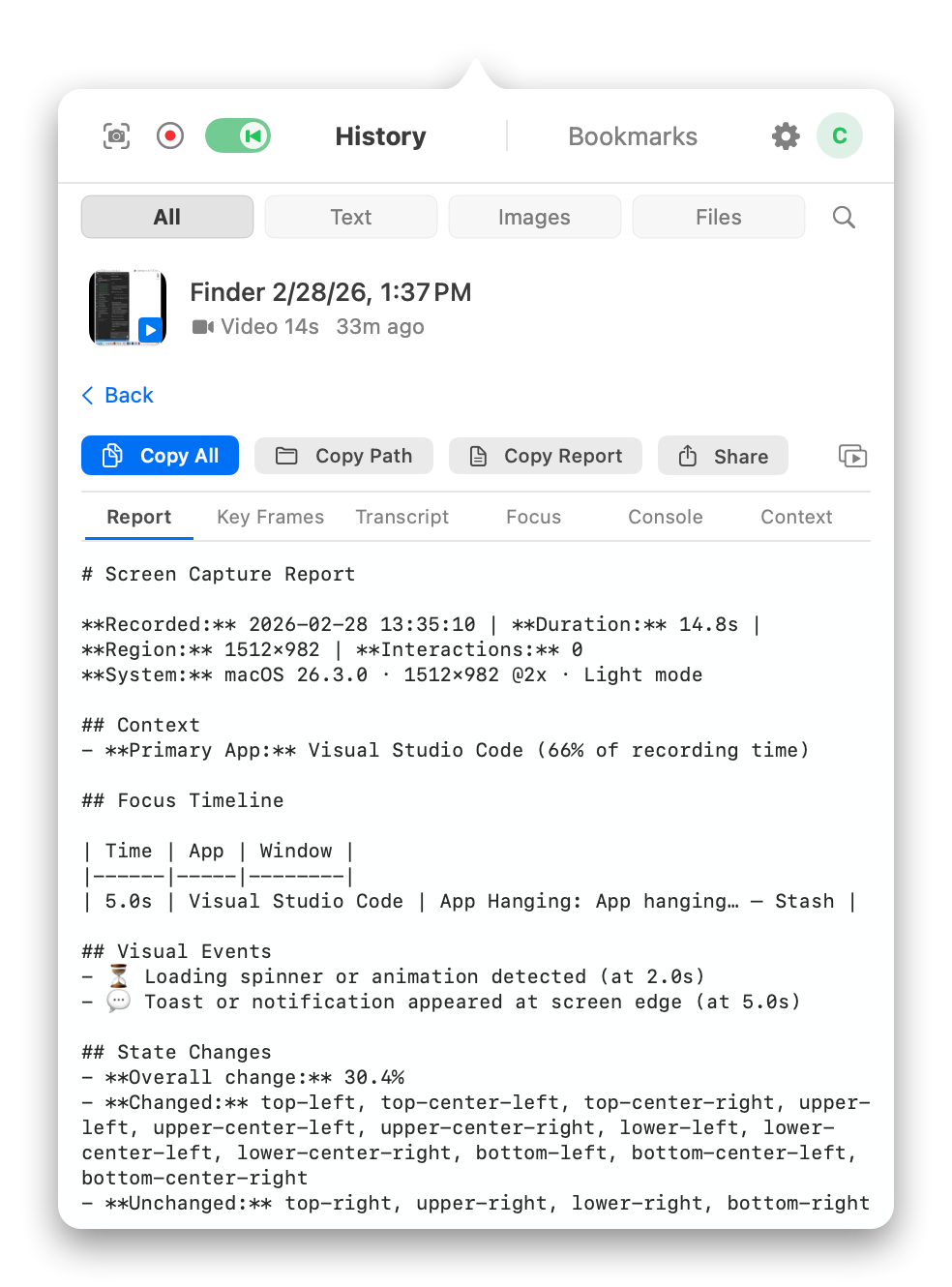This screenshot has width=952, height=1287.
Task: Toggle the green switch in the toolbar
Action: [x=237, y=135]
